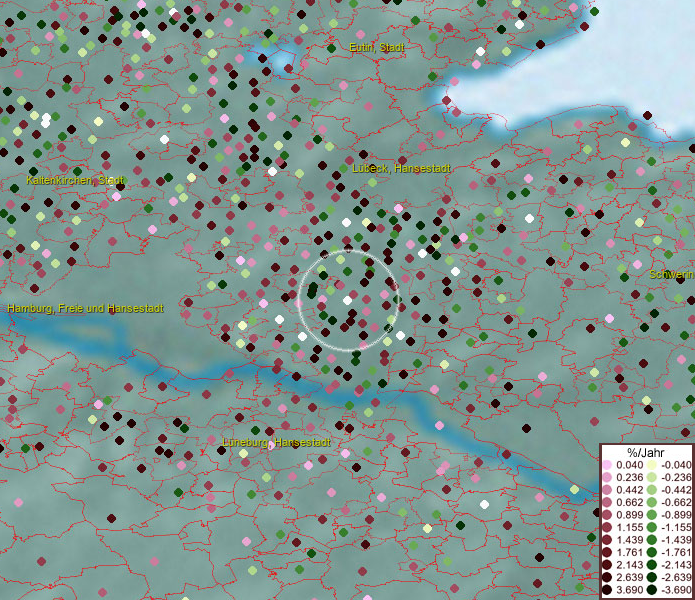Pick the -0.040 pale yellow swatch
The height and width of the screenshot is (600, 695).
[x=652, y=465]
